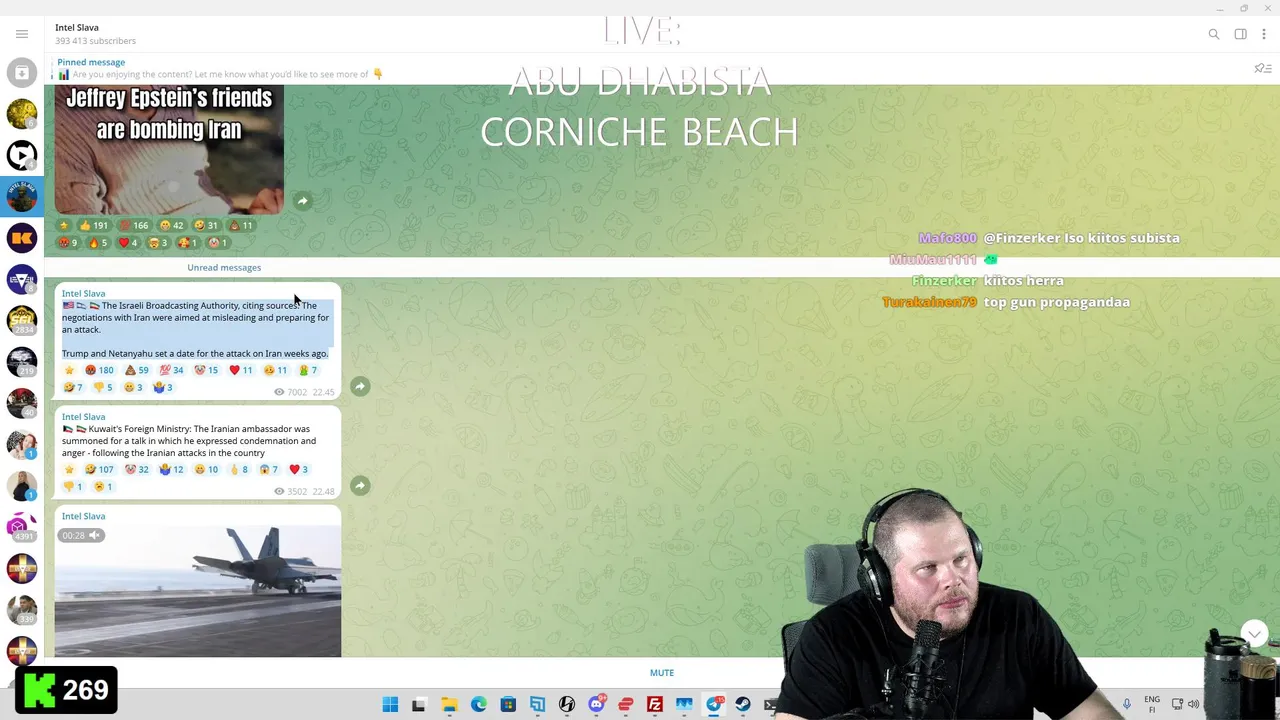
Task: Open File Explorer from the taskbar
Action: point(449,704)
